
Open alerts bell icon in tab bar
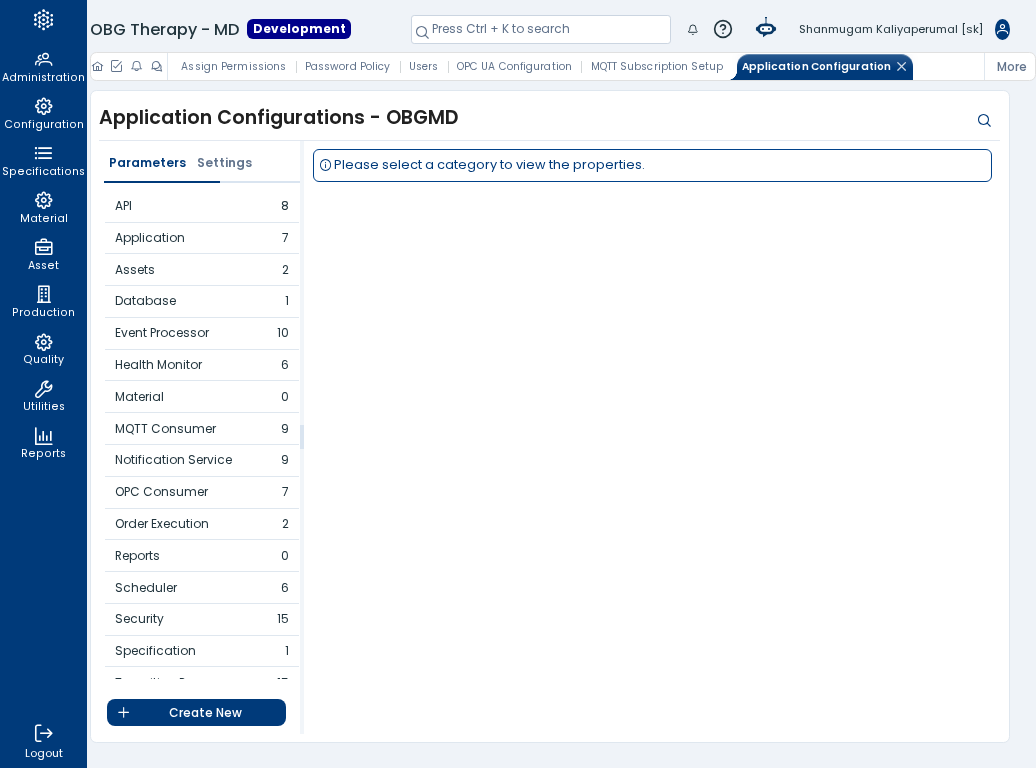click(137, 66)
